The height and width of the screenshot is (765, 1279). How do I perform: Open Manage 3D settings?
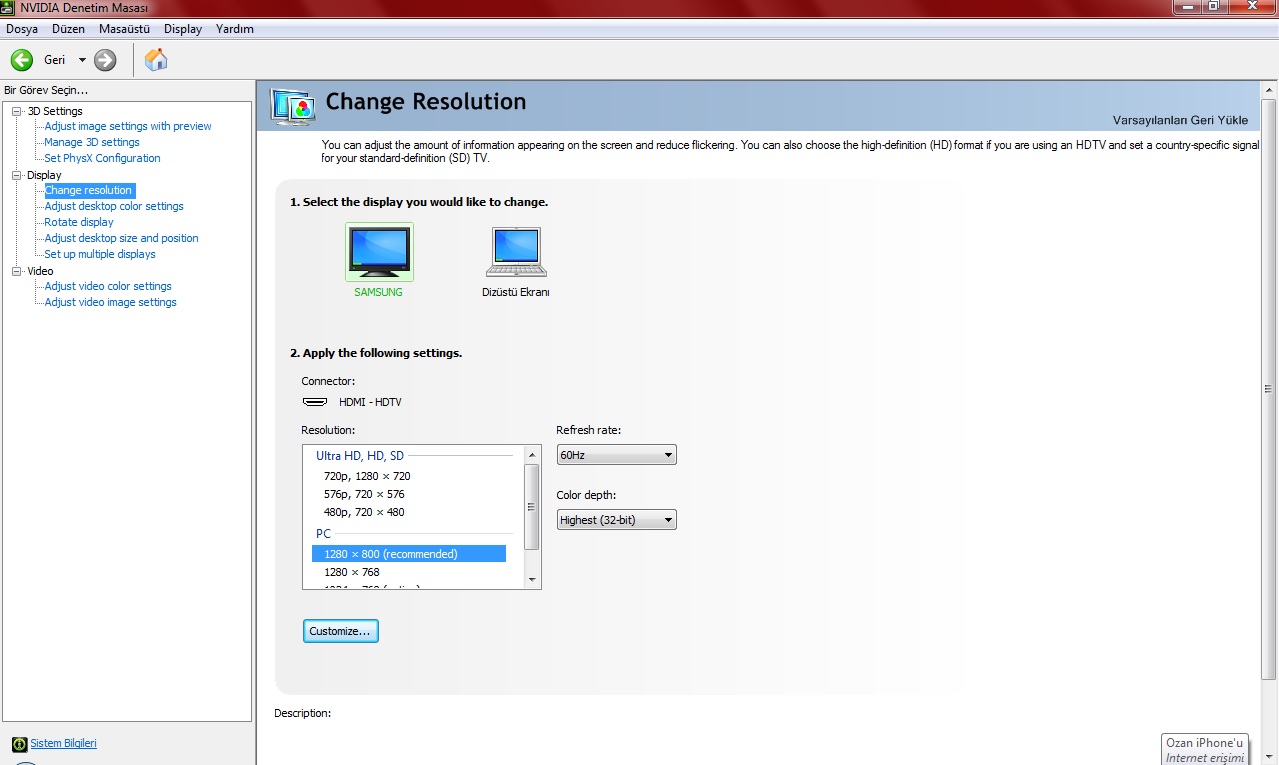click(92, 142)
